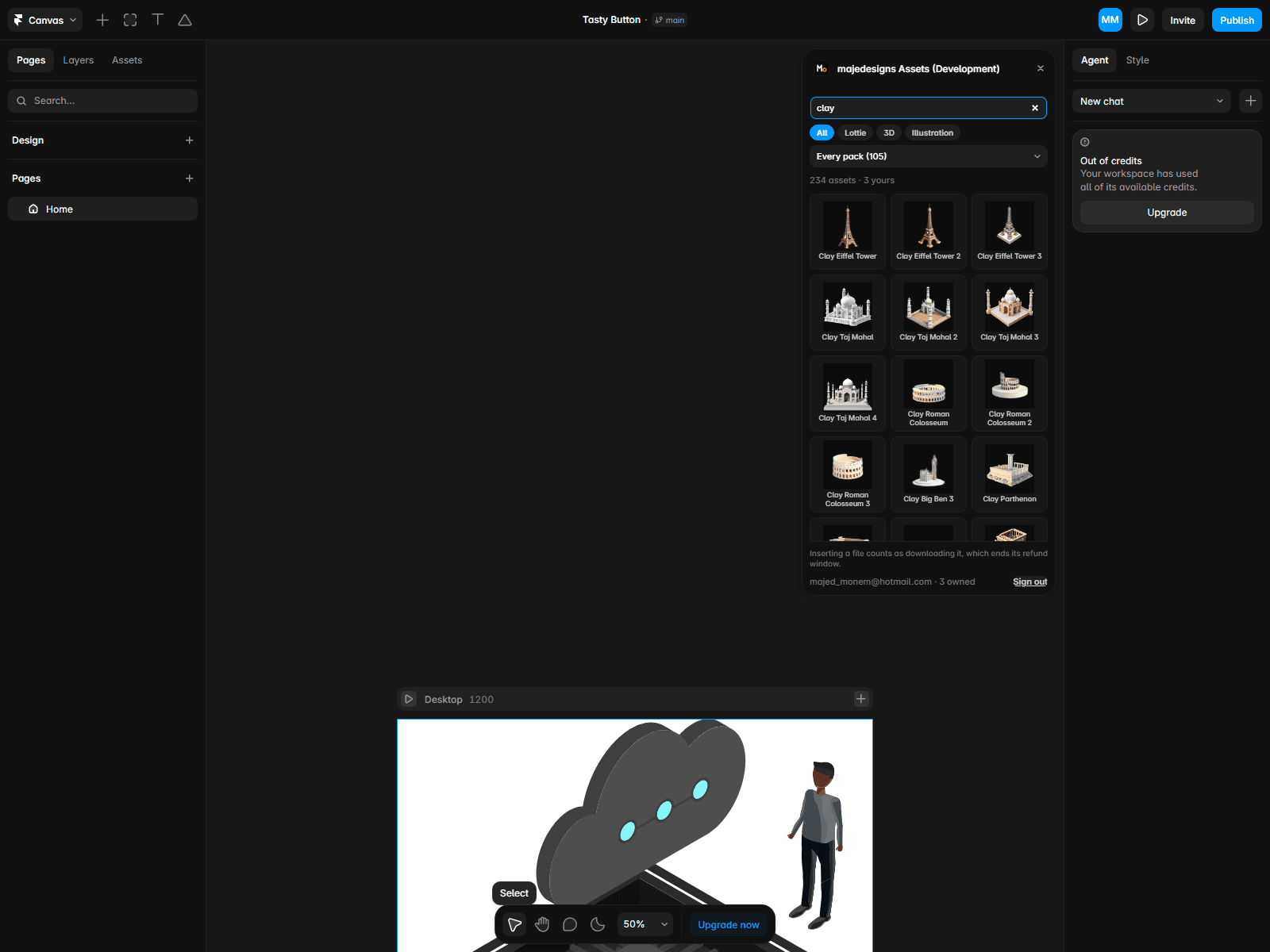Click the Invite button

click(1183, 20)
